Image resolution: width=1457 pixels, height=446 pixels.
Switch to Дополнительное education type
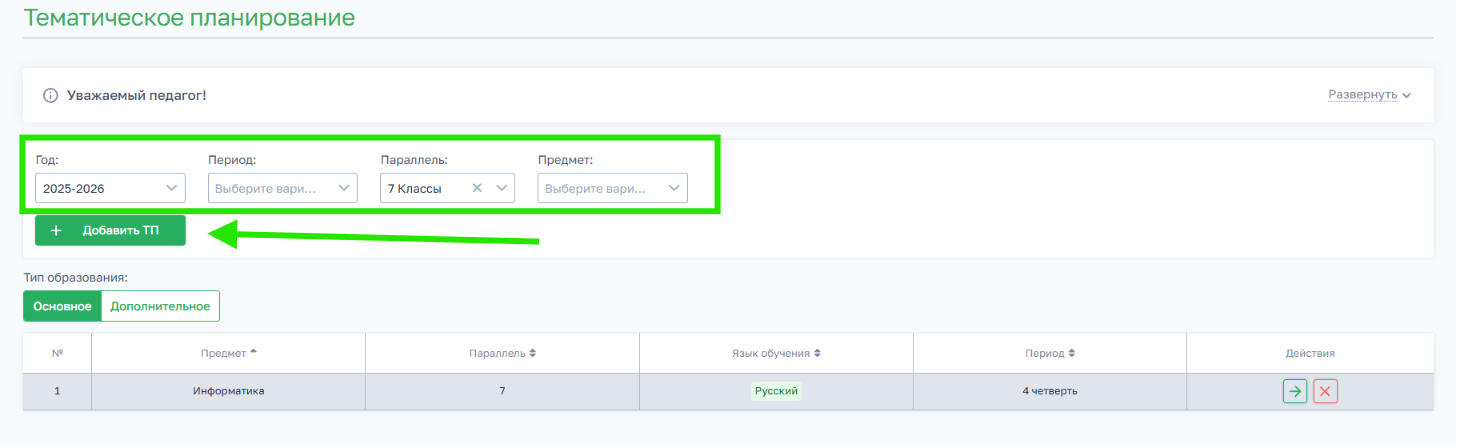click(160, 306)
